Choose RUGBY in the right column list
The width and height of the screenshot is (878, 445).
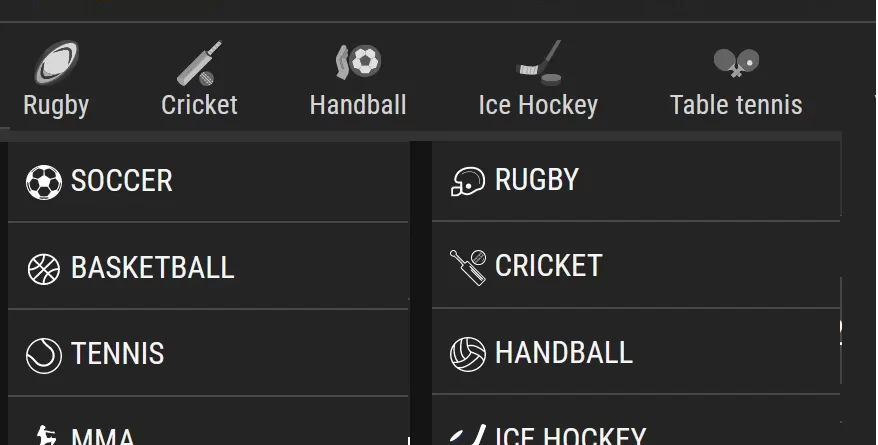(636, 181)
